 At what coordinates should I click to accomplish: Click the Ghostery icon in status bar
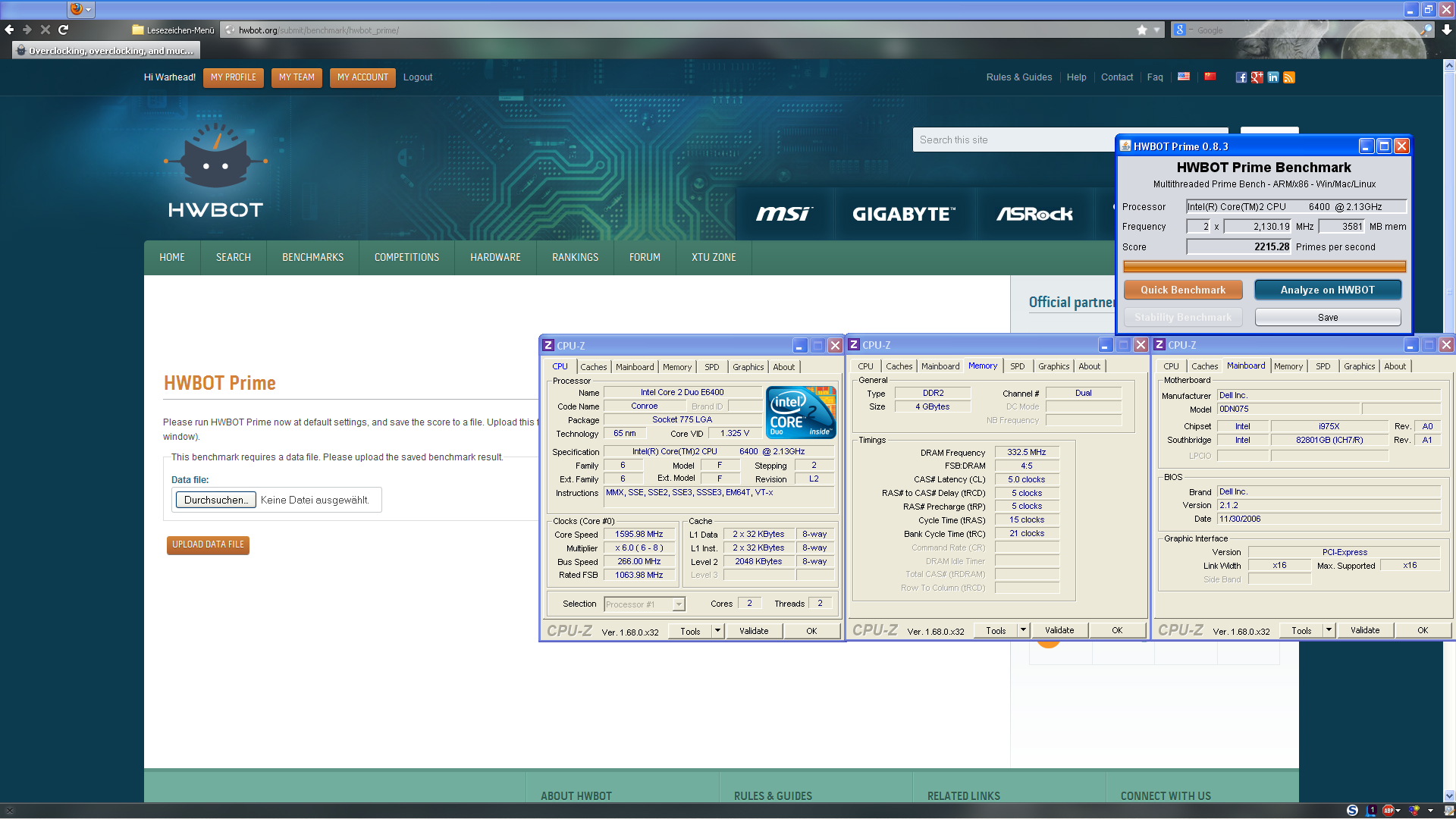[x=1371, y=811]
